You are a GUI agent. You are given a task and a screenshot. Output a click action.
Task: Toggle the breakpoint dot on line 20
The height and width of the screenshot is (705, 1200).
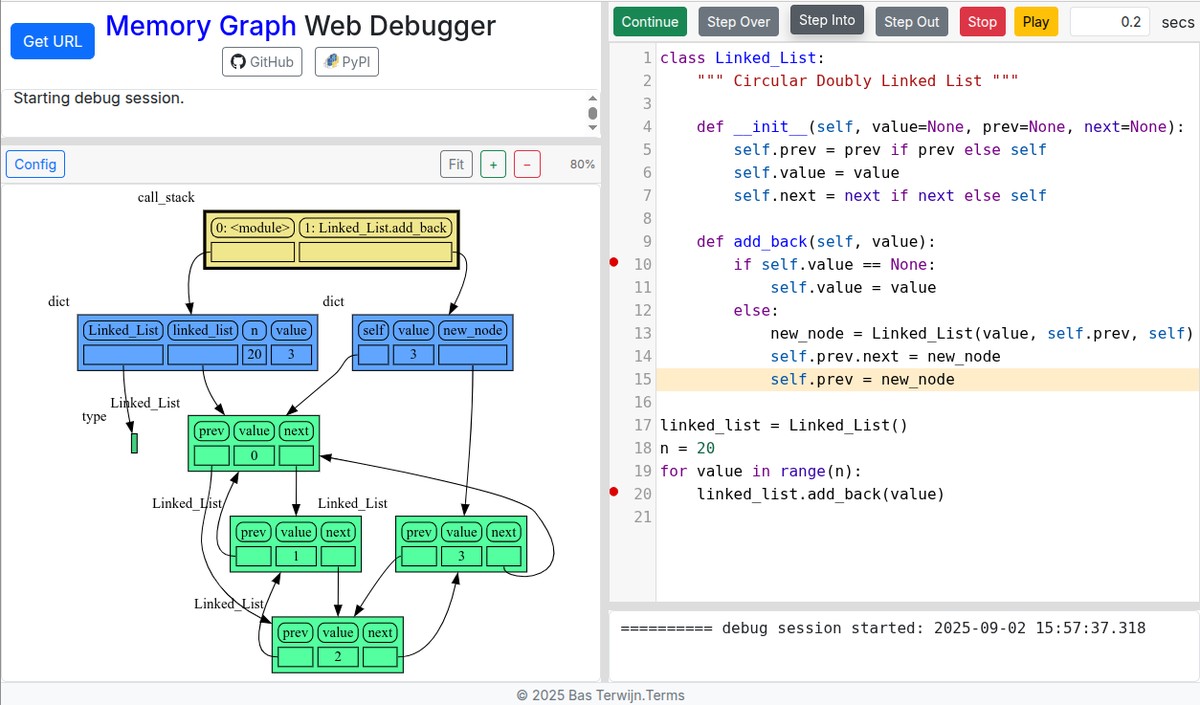(x=614, y=492)
